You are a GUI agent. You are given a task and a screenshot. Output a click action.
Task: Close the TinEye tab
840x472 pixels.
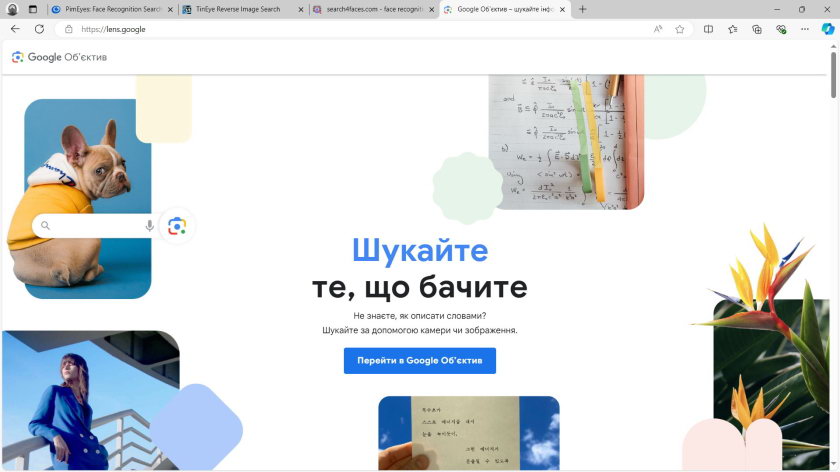tap(301, 10)
